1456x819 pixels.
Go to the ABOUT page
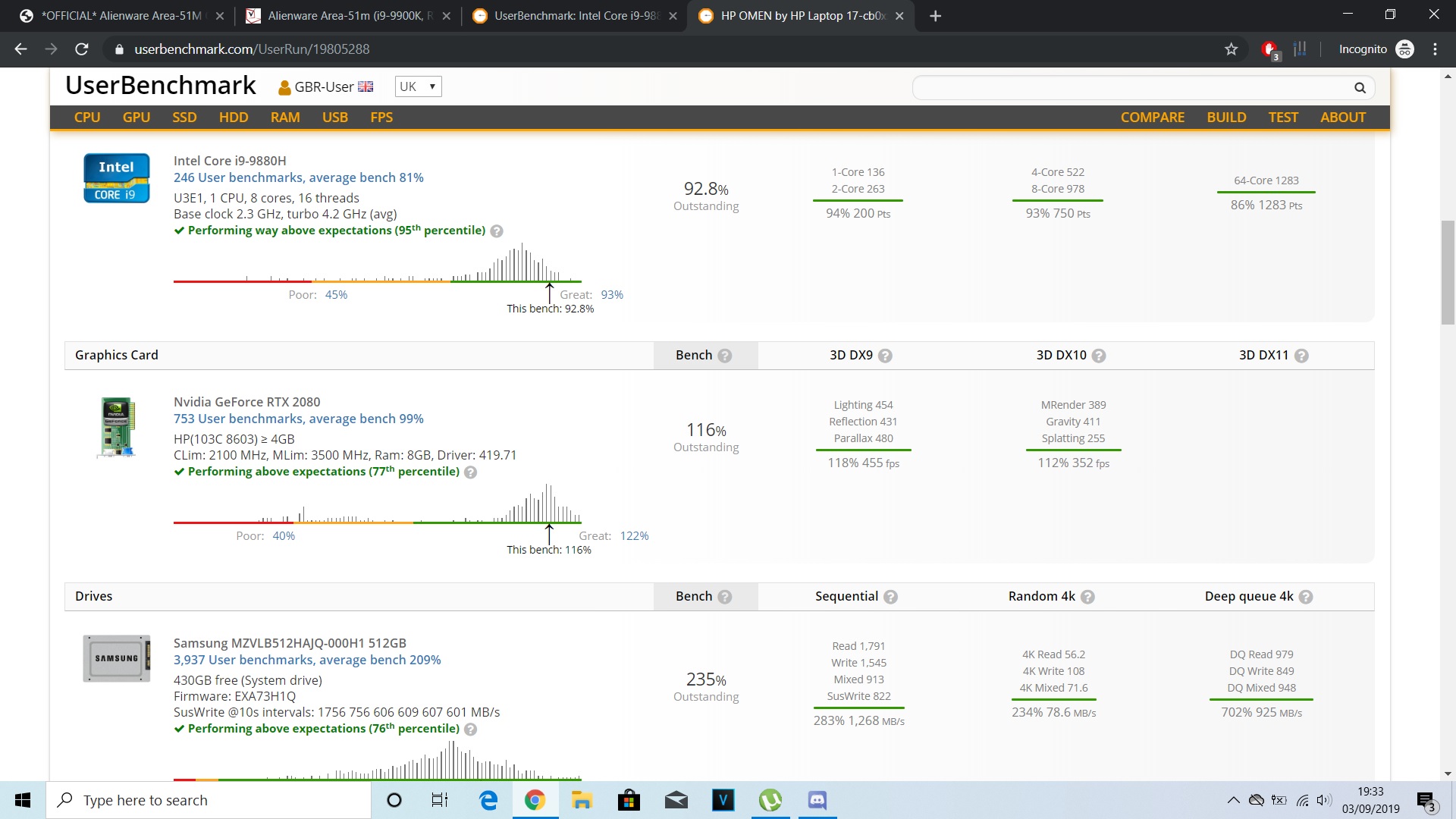[1343, 118]
